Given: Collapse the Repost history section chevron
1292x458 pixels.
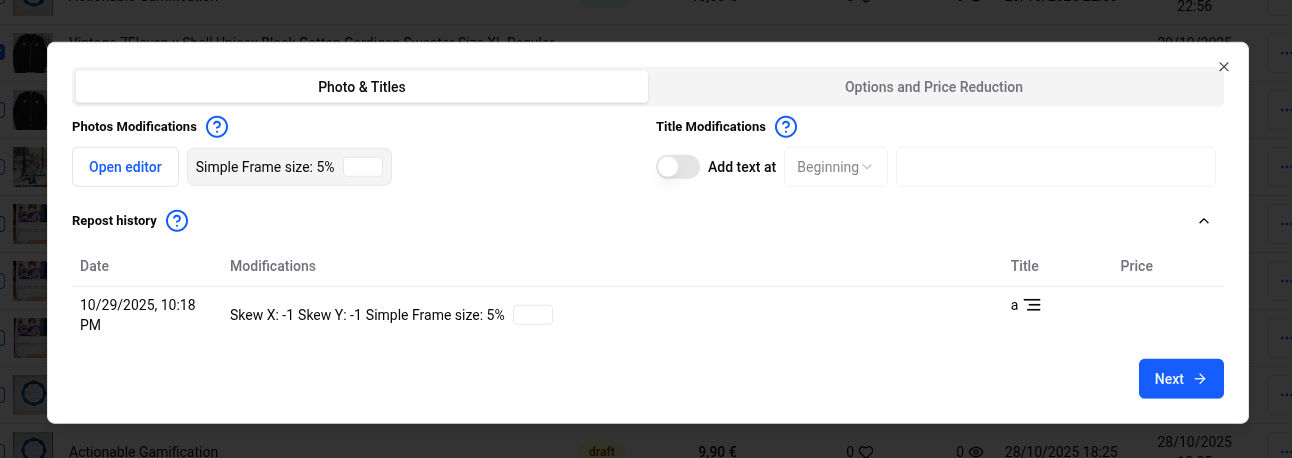Looking at the screenshot, I should 1204,221.
